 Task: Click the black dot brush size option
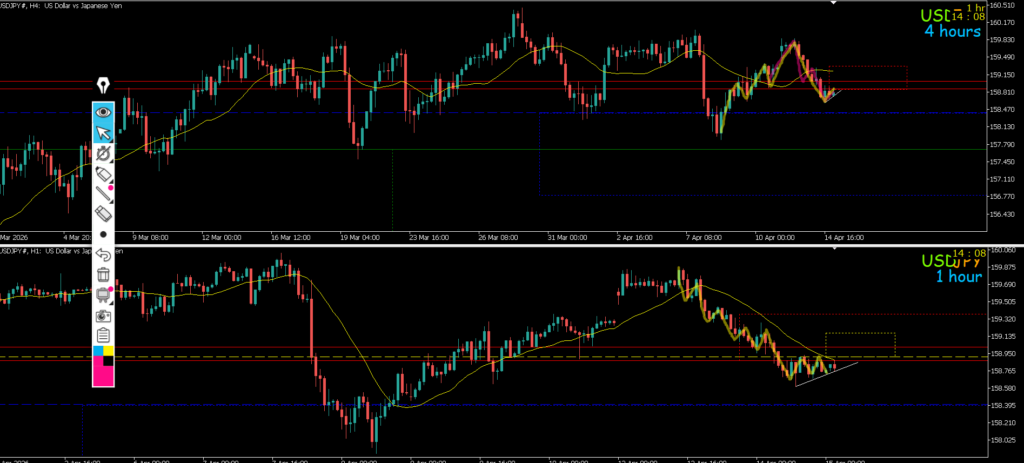coord(103,234)
